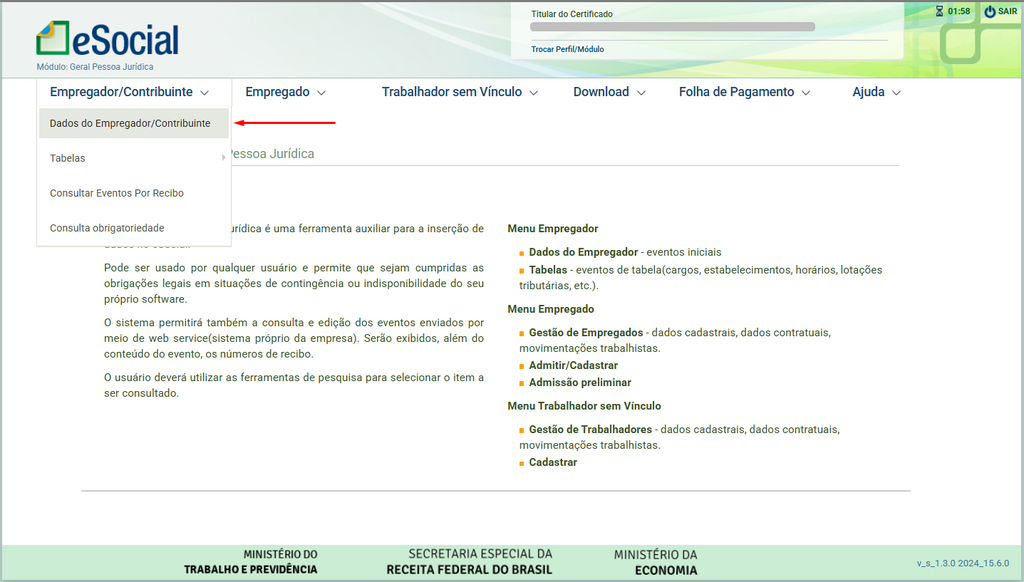Go to Gestão de Empregados
This screenshot has height=582, width=1024.
[586, 332]
